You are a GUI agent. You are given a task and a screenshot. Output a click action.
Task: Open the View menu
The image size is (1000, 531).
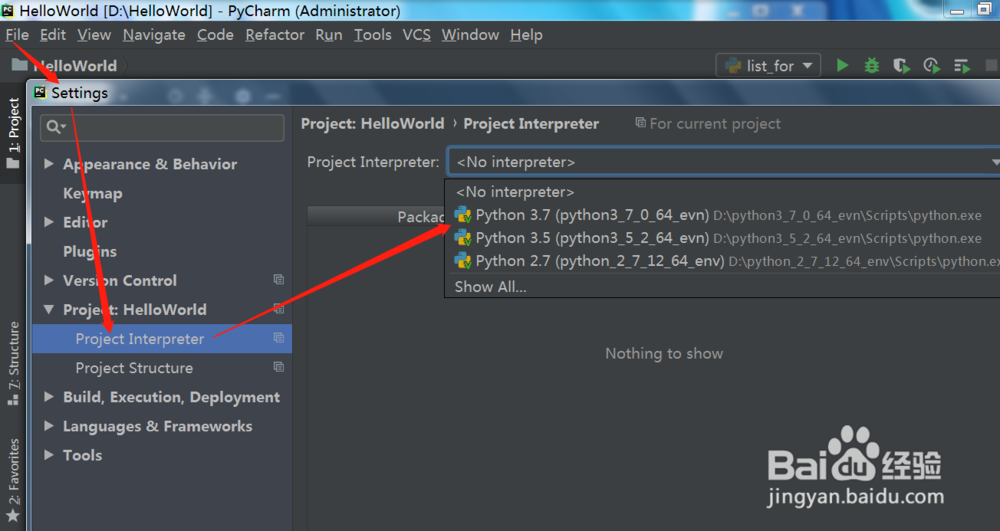pyautogui.click(x=94, y=35)
